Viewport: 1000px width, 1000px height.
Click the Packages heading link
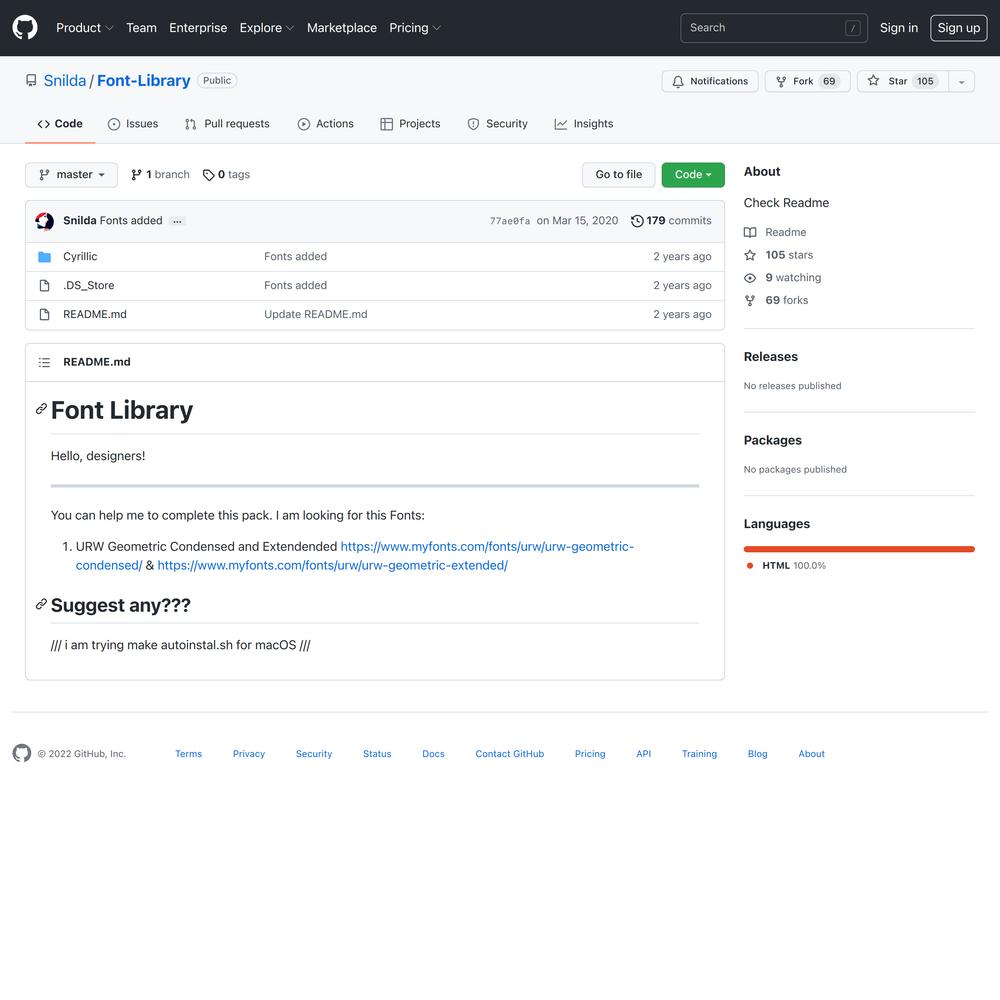point(772,440)
